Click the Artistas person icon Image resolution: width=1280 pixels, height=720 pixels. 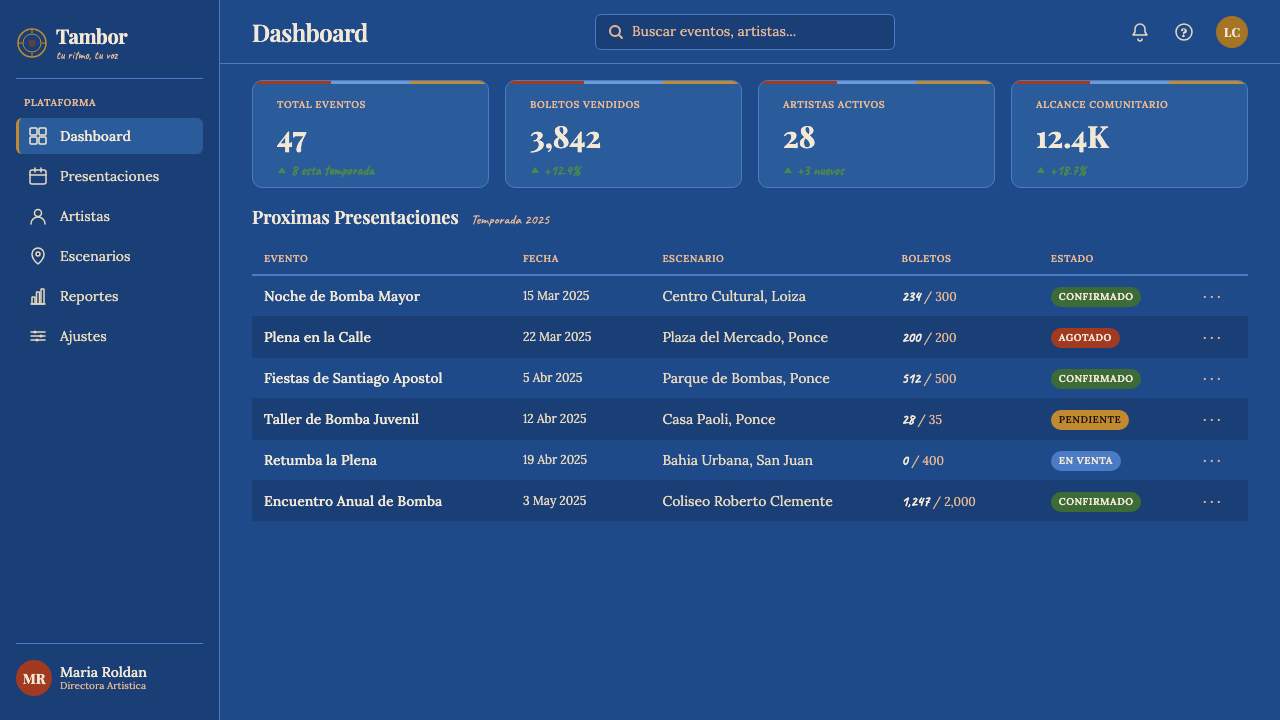[38, 216]
